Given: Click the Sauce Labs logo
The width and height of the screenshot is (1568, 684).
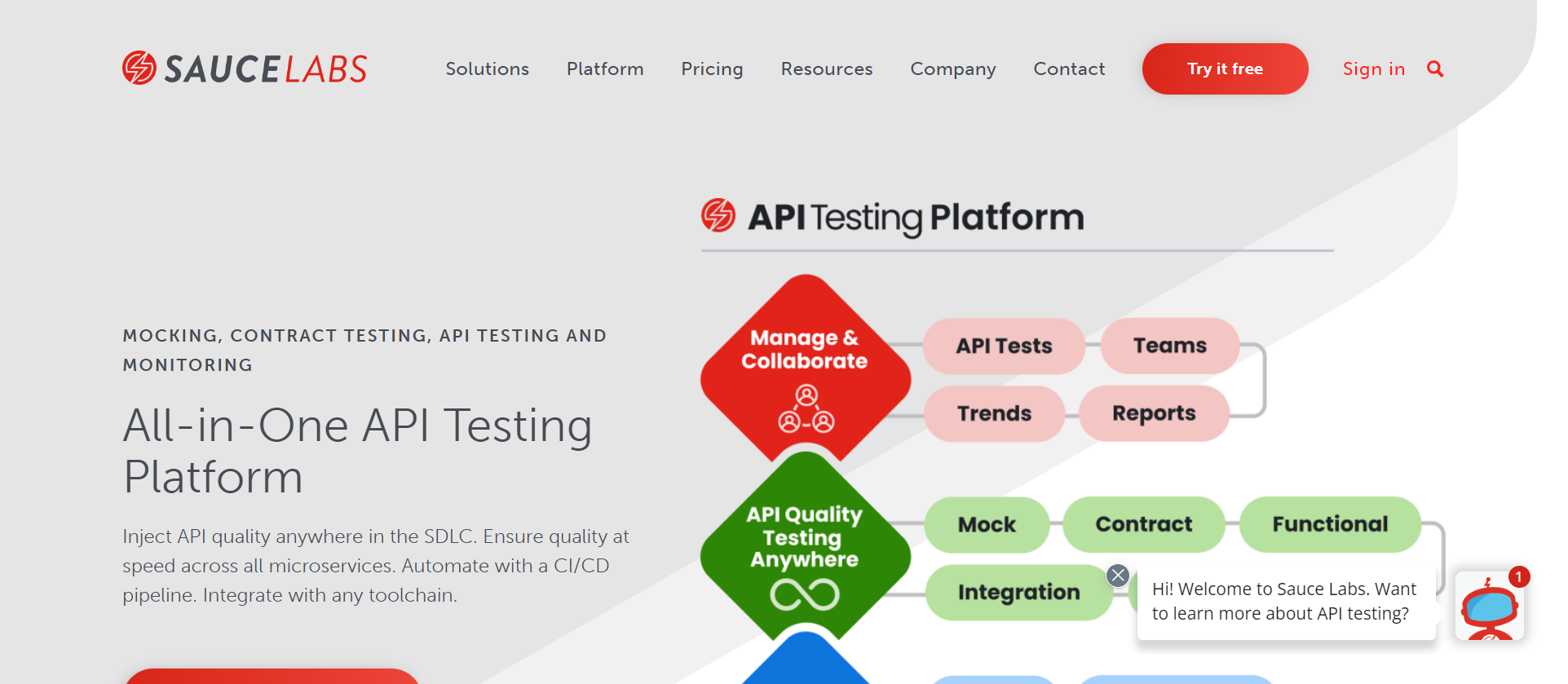Looking at the screenshot, I should coord(245,68).
